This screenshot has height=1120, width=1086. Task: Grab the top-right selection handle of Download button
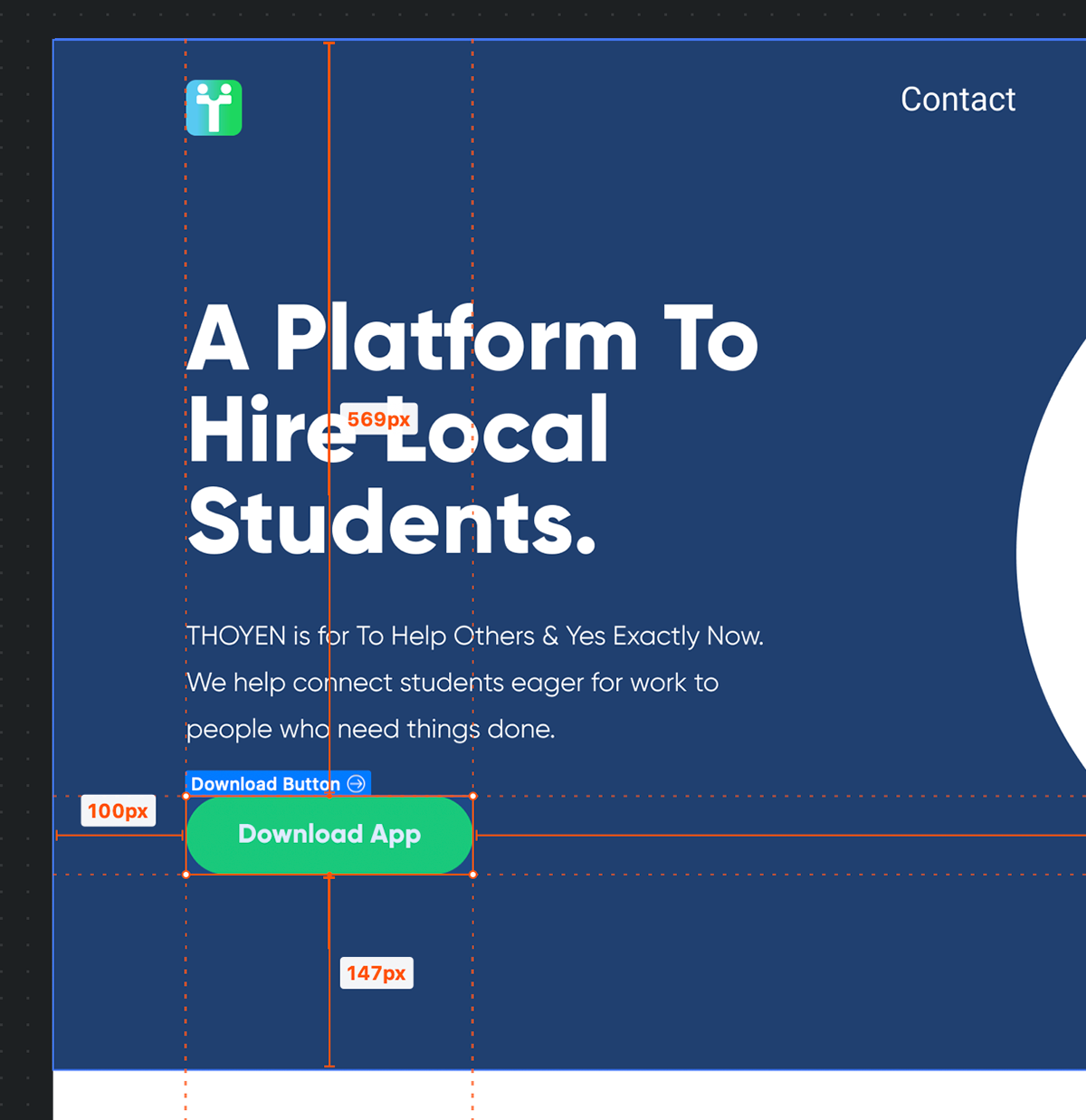click(473, 797)
